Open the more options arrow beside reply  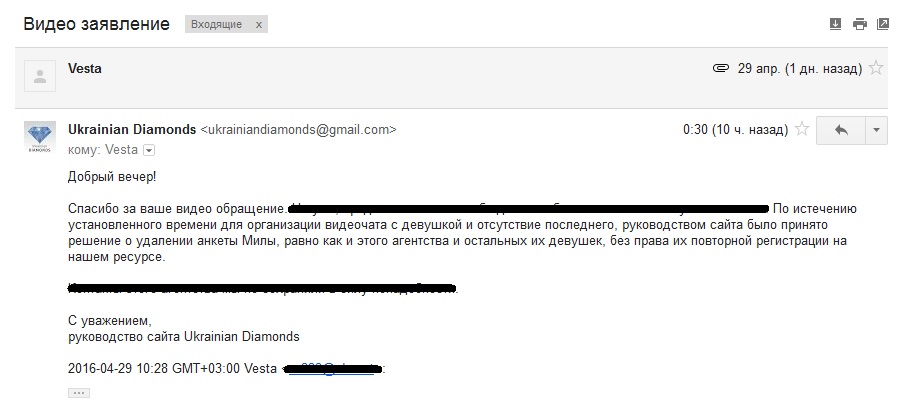coord(875,130)
